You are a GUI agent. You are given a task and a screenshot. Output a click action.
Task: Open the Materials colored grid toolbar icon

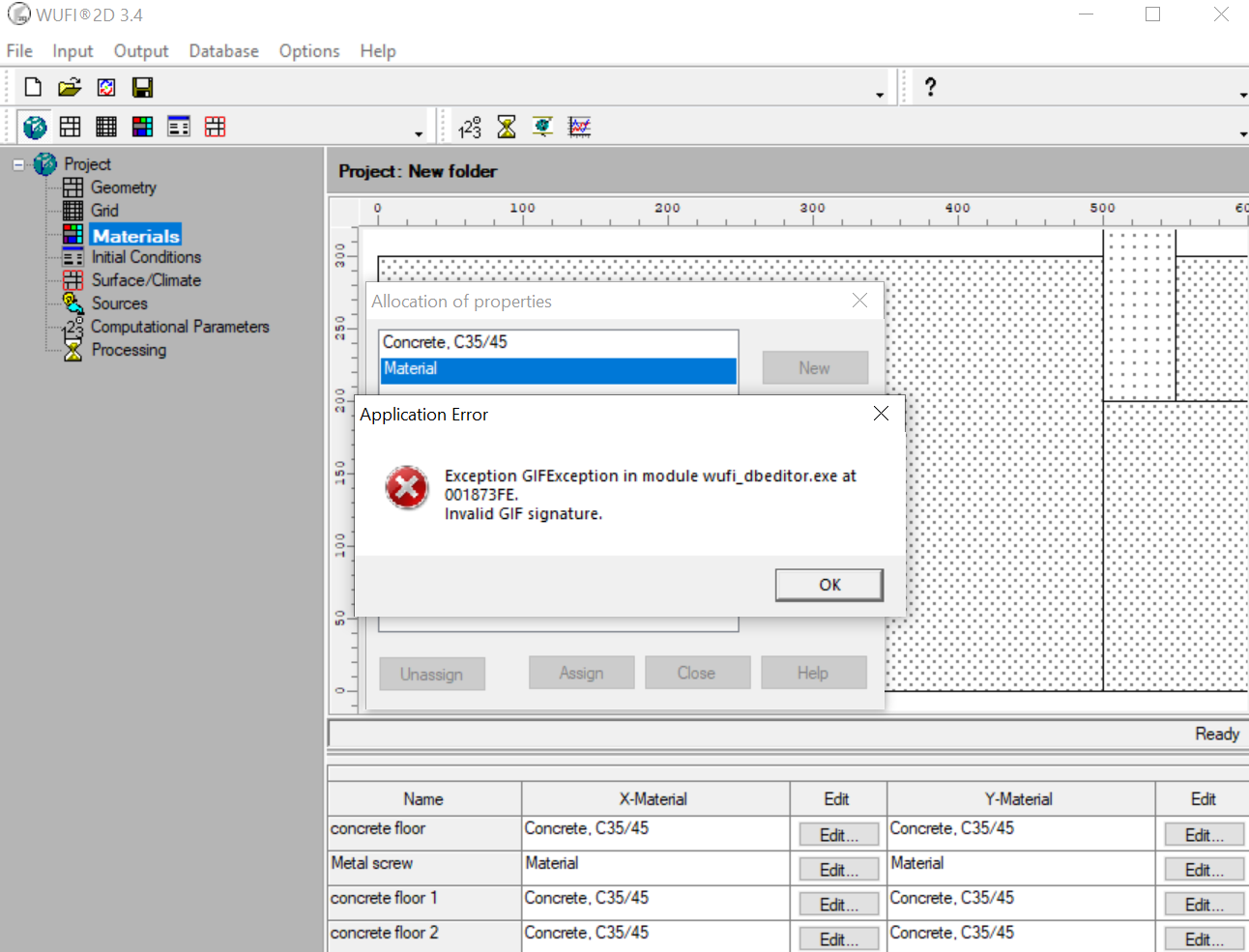tap(142, 127)
